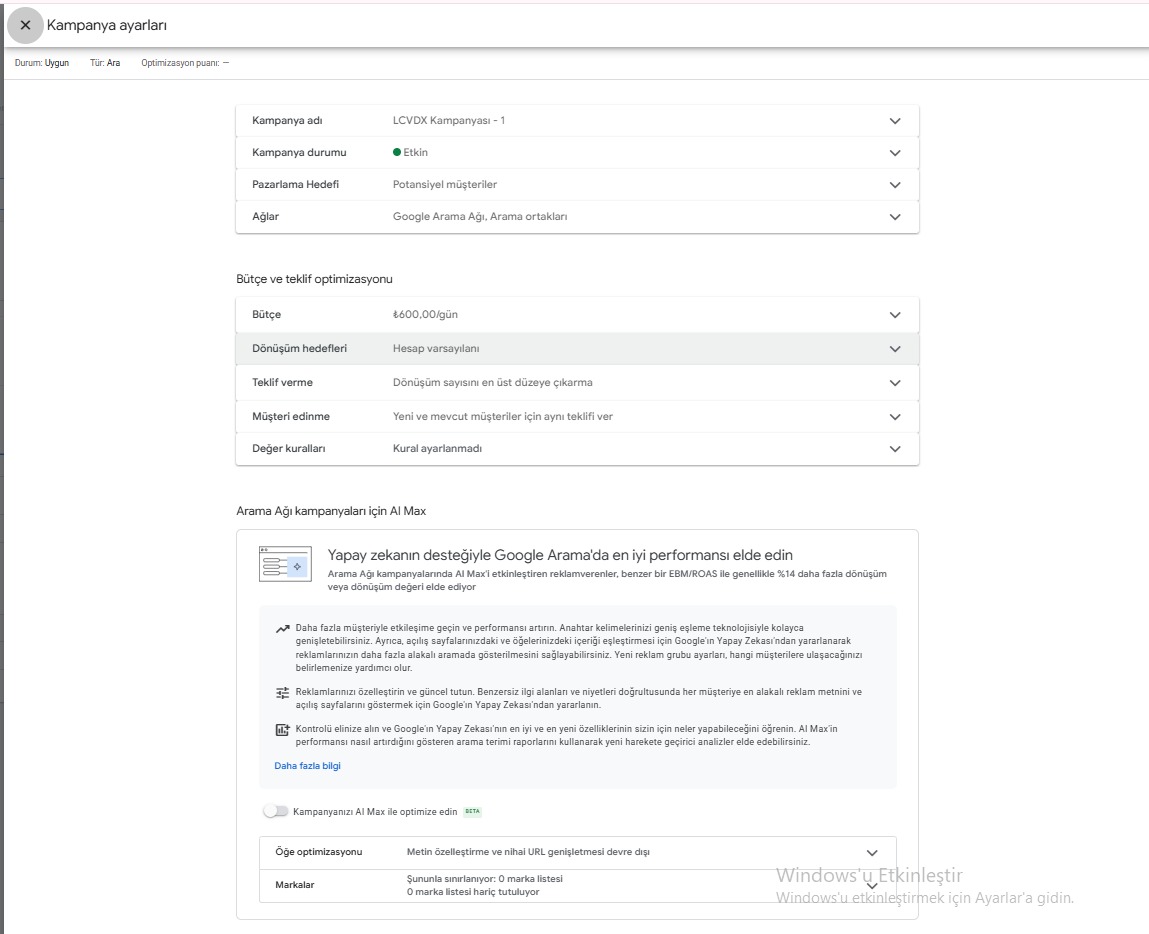Expand the Müşteri edinme row chevron
The height and width of the screenshot is (934, 1149).
[895, 417]
